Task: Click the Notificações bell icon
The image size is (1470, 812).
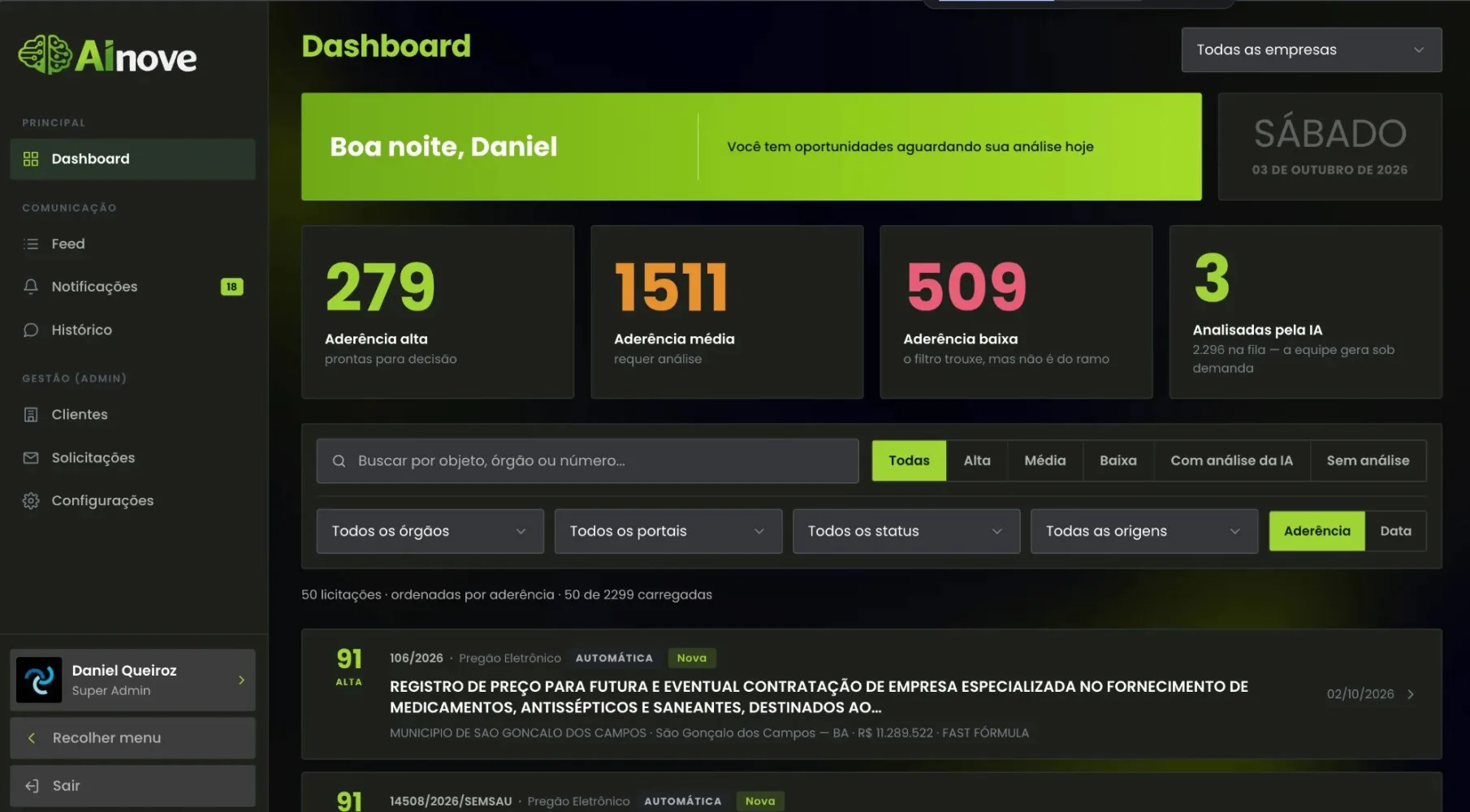Action: [31, 287]
